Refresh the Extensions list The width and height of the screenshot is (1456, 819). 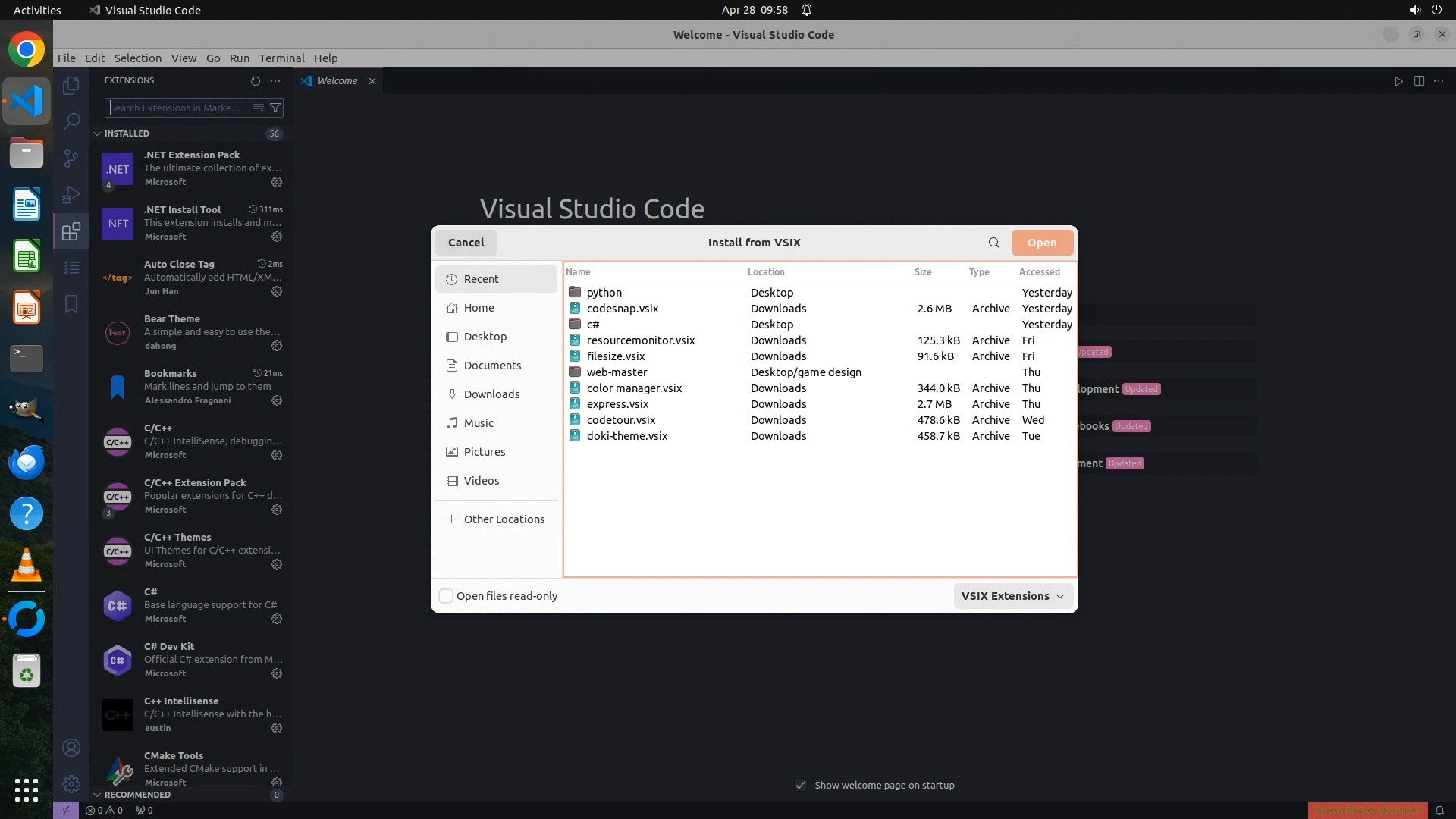pyautogui.click(x=256, y=81)
